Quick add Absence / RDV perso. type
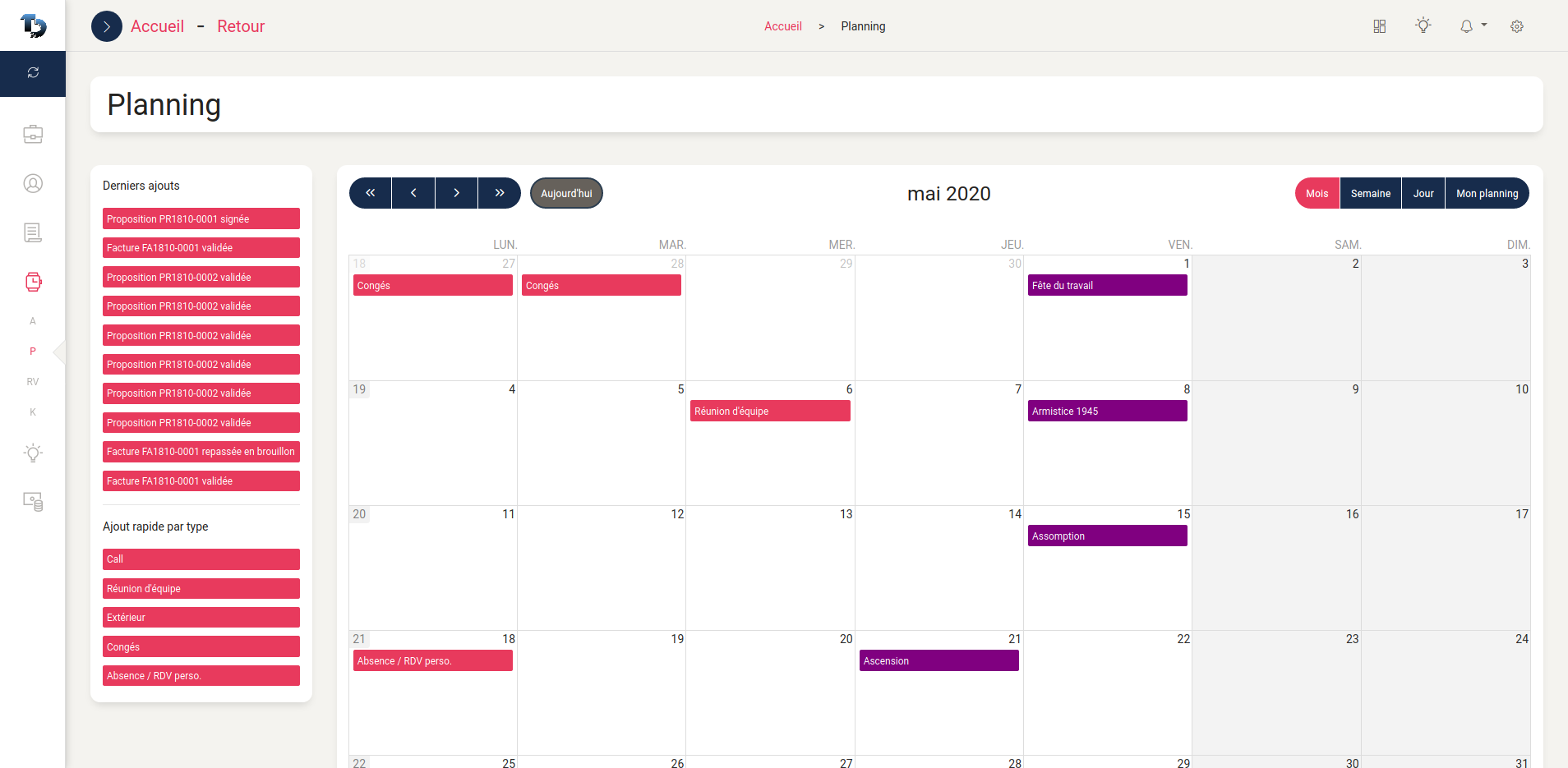This screenshot has height=768, width=1568. 201,676
